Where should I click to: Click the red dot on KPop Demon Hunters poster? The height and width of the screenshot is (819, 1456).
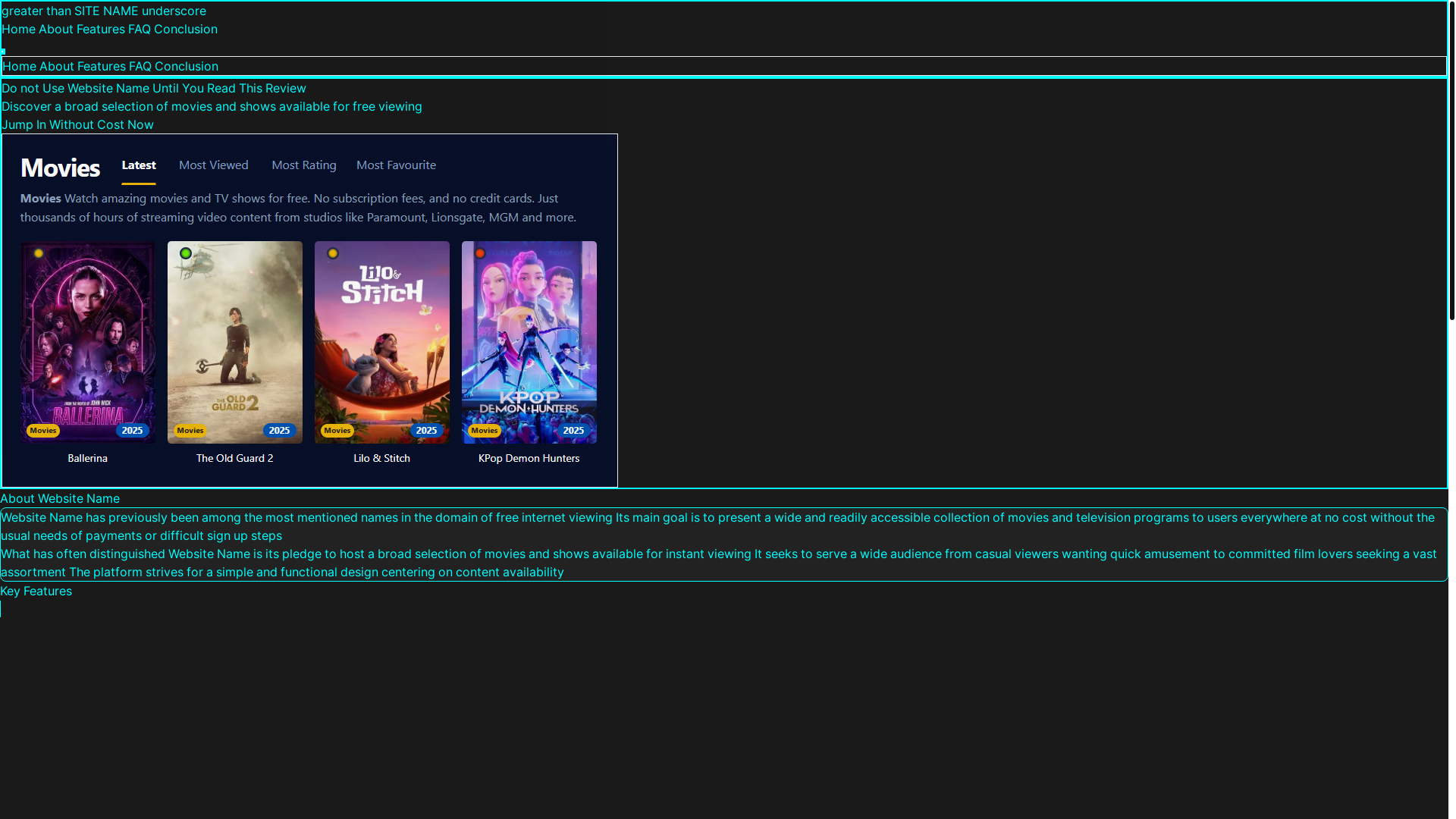480,253
